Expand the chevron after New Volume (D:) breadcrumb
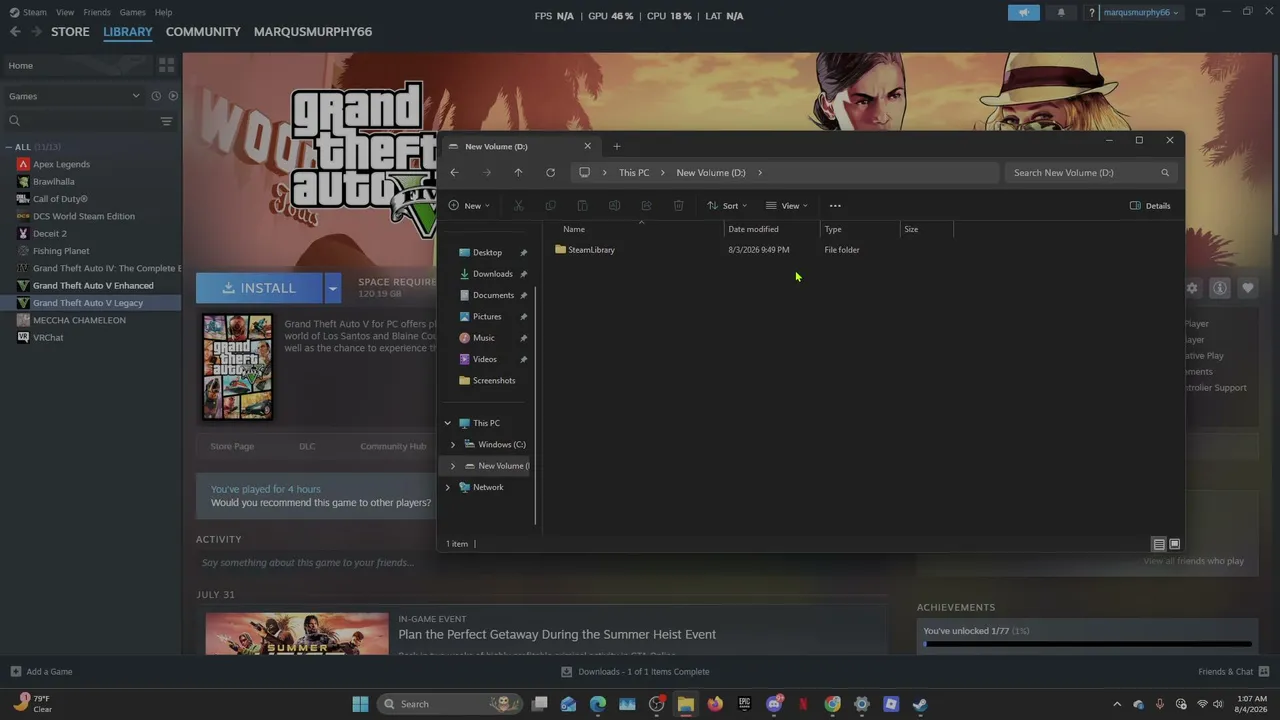Image resolution: width=1280 pixels, height=720 pixels. coord(760,173)
